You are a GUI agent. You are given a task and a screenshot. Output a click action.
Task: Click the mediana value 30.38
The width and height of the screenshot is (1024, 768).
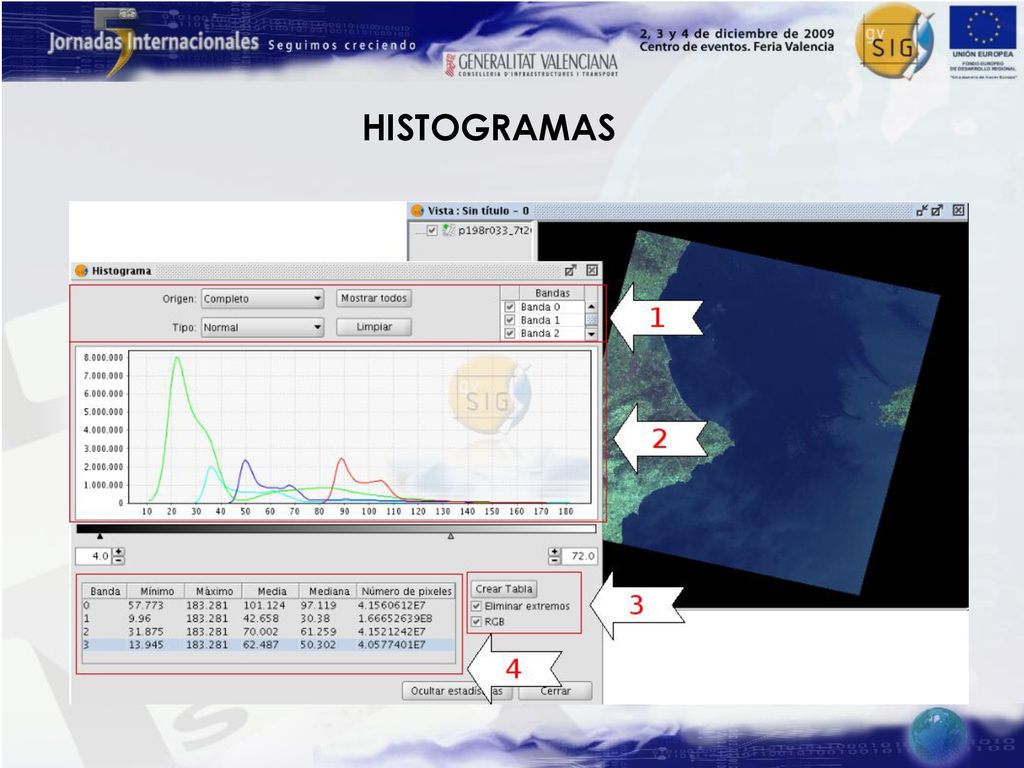[315, 618]
